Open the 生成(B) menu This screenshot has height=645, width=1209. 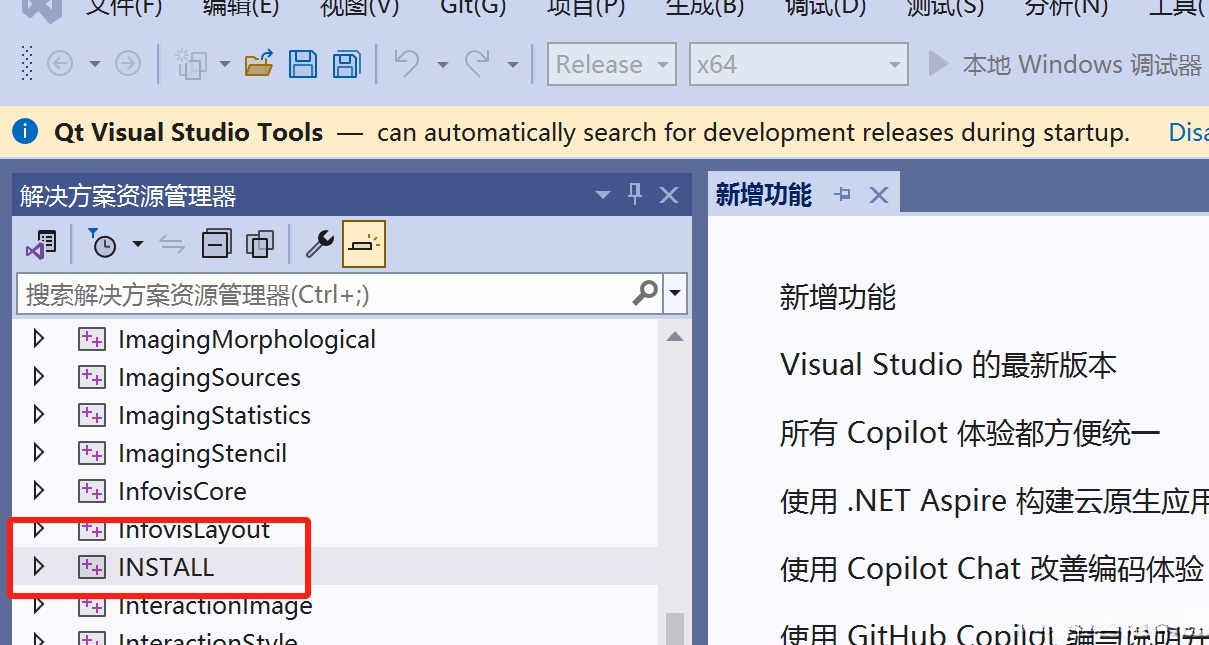(x=705, y=8)
